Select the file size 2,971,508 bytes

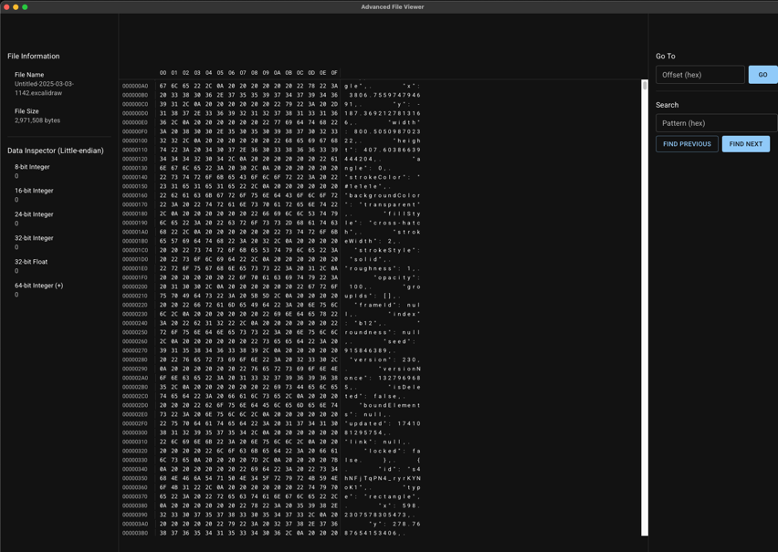(x=37, y=121)
